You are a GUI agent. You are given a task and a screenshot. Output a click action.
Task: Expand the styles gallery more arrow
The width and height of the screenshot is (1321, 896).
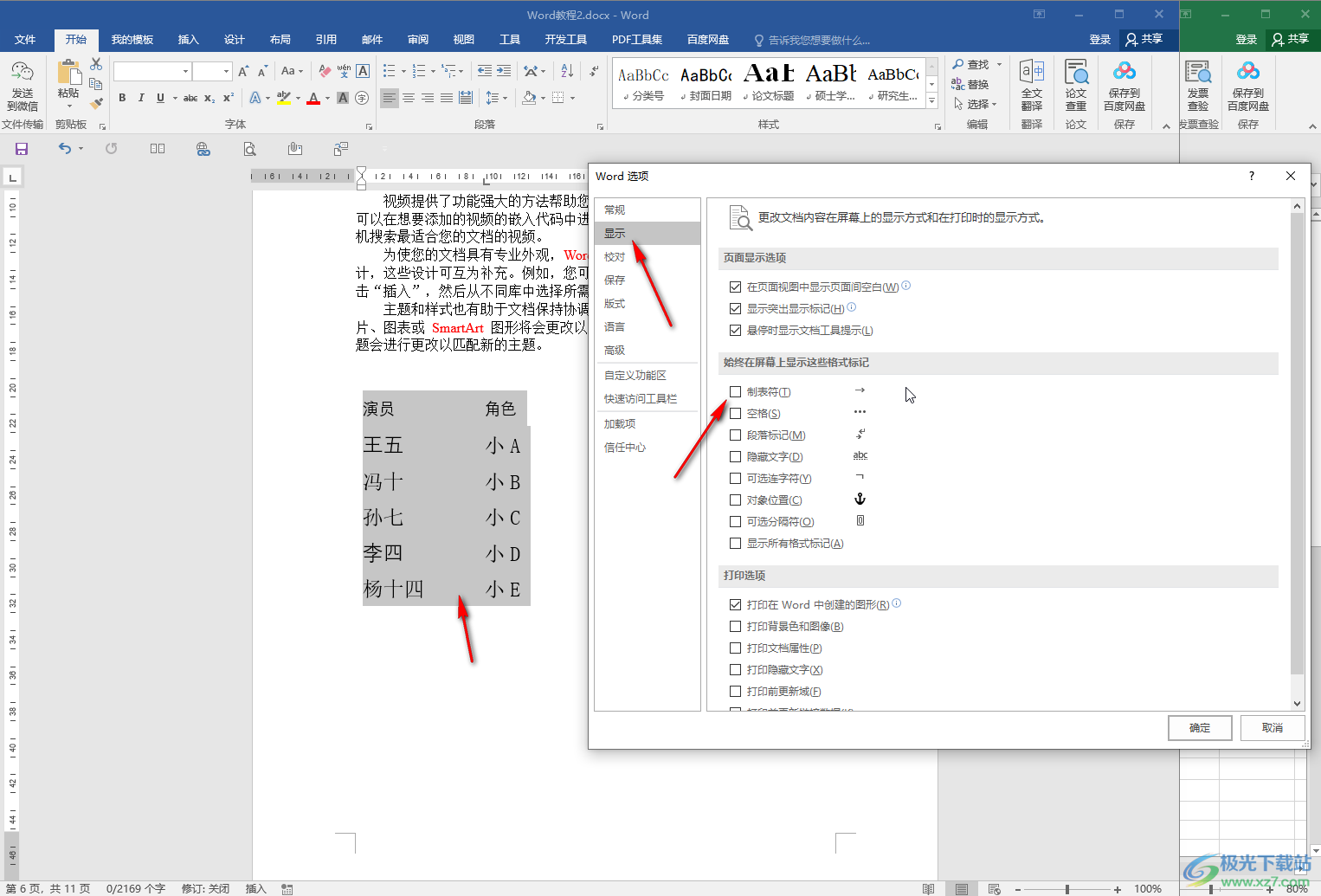[932, 101]
